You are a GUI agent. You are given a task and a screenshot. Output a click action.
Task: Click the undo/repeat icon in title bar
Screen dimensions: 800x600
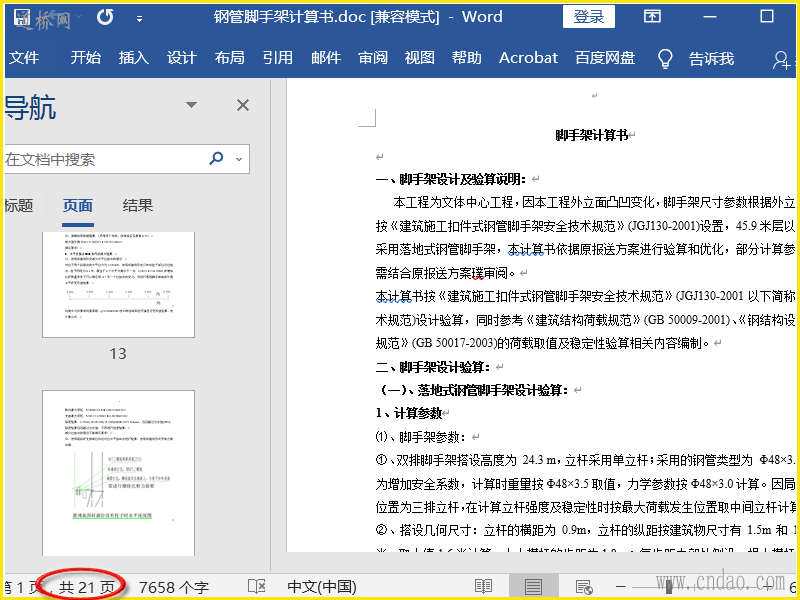coord(105,17)
